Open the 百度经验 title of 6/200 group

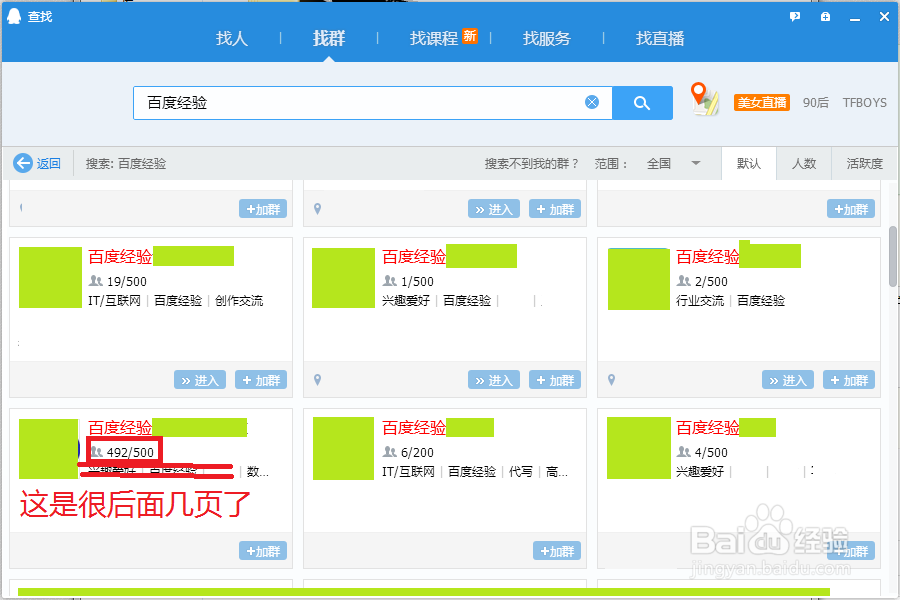414,428
